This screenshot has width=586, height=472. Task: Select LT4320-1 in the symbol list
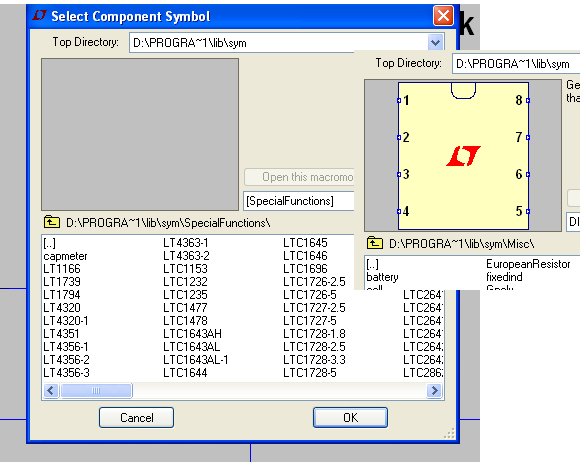pos(66,321)
